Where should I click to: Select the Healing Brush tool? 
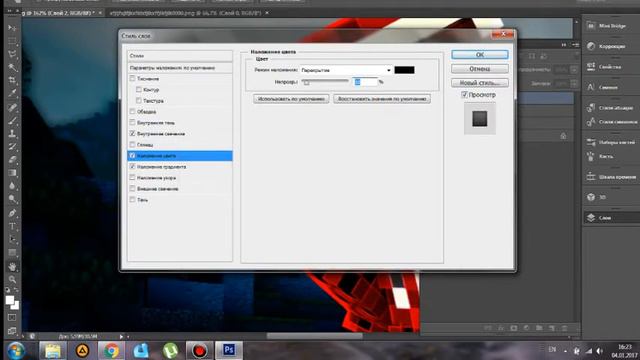point(12,107)
